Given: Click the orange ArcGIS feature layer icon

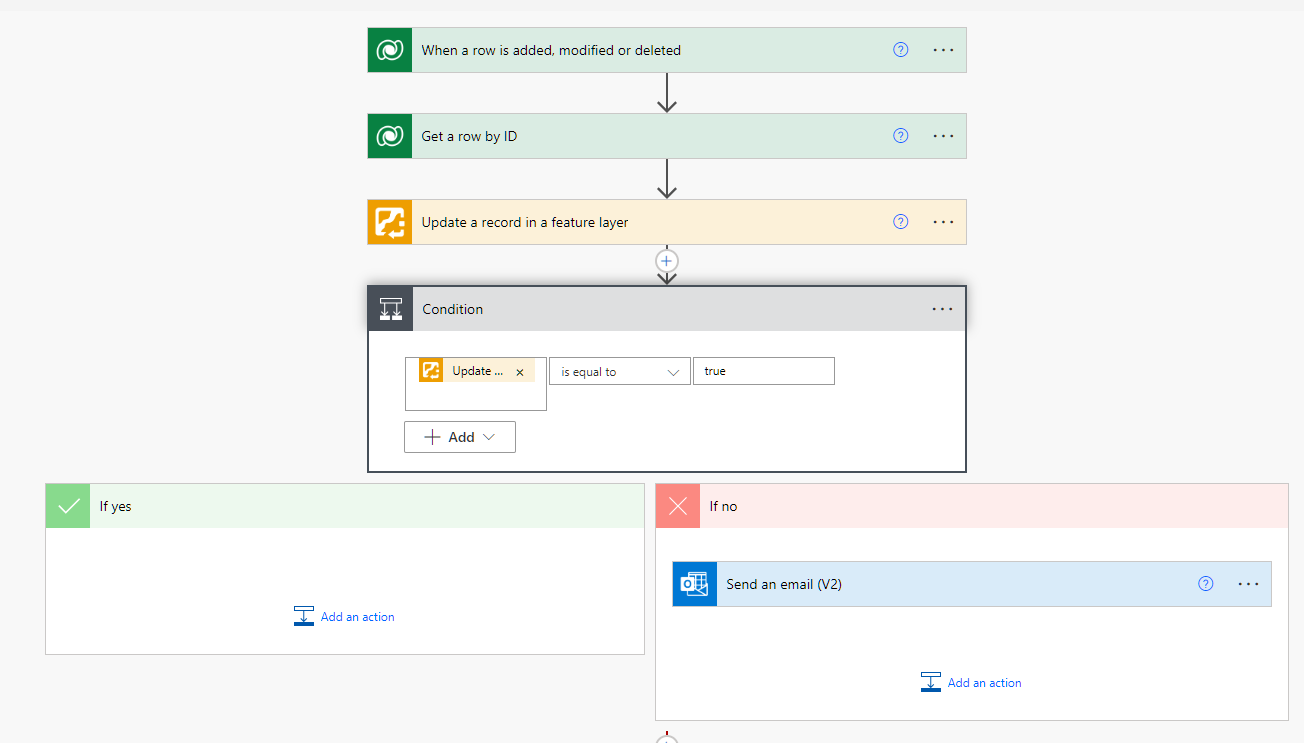Looking at the screenshot, I should click(x=389, y=221).
